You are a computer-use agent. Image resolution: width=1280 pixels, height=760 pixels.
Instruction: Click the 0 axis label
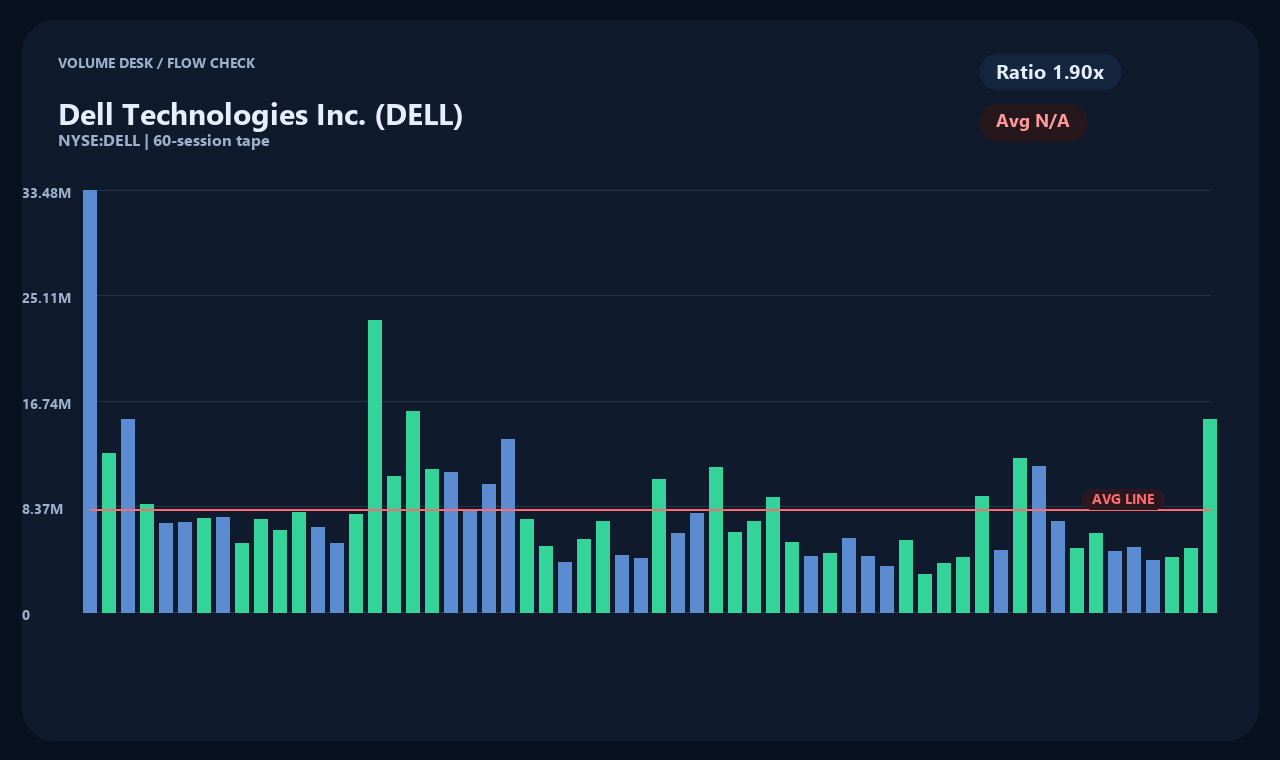click(x=26, y=615)
